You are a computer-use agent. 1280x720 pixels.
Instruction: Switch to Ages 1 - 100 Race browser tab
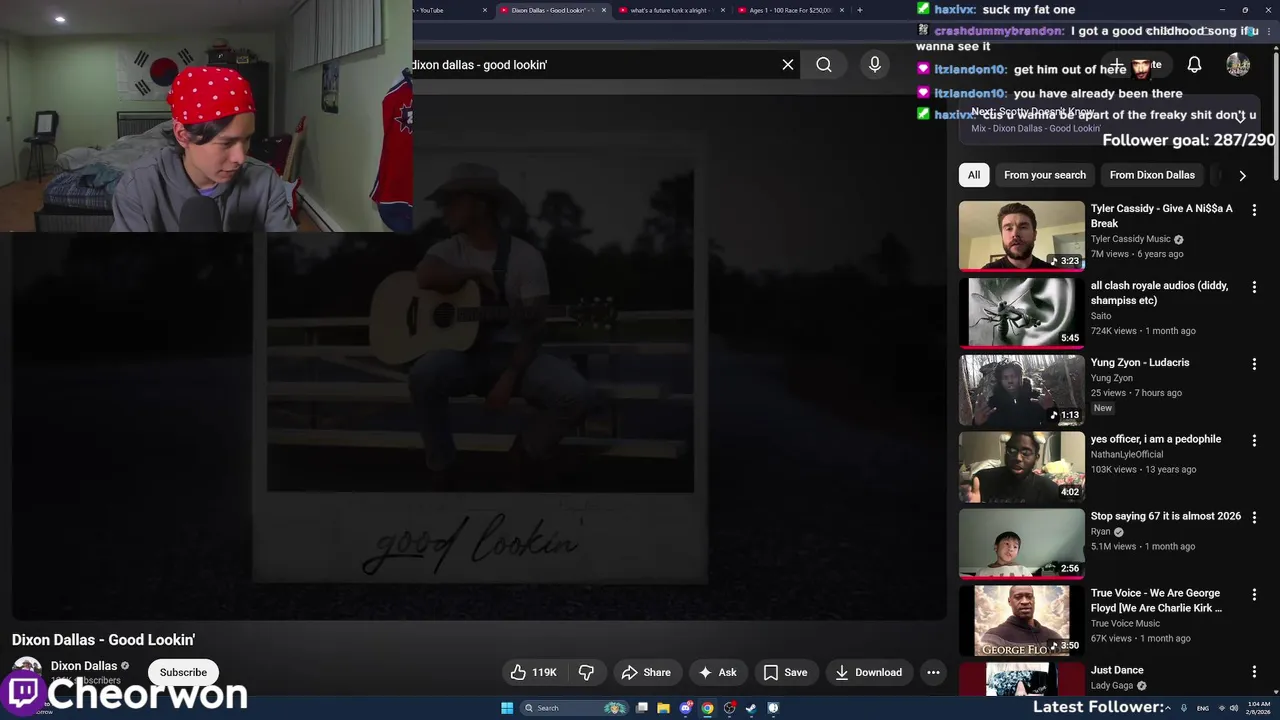(x=790, y=10)
